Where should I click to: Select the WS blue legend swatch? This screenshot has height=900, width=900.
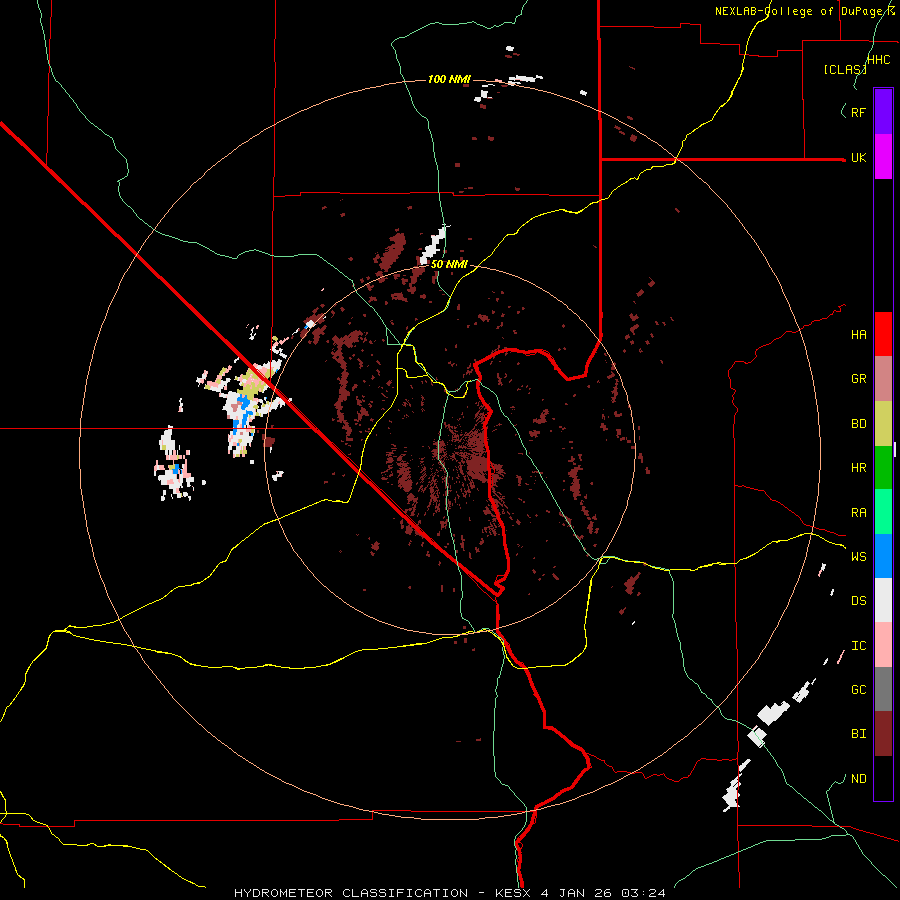point(883,556)
